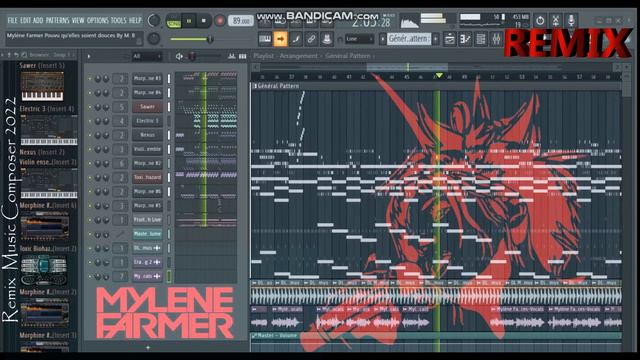The width and height of the screenshot is (640, 360).
Task: Open the OPTIONS menu
Action: 98,20
